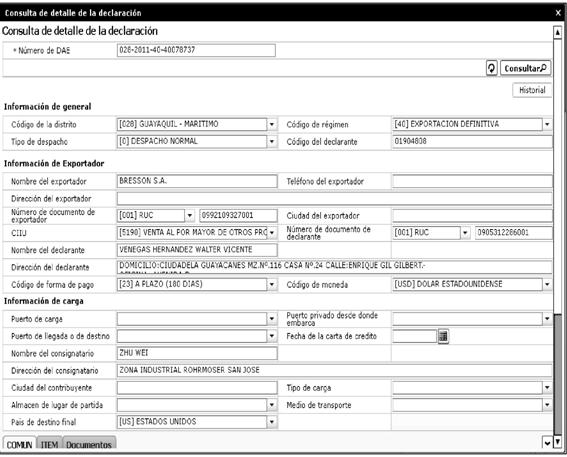Switch to the COMUN tab
This screenshot has height=457, width=567.
pyautogui.click(x=20, y=444)
